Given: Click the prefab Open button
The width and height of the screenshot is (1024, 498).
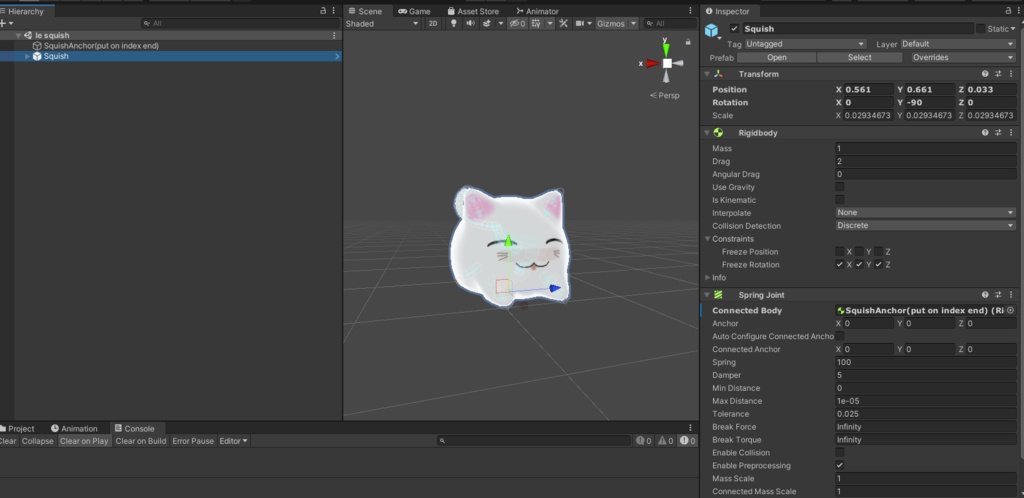Looking at the screenshot, I should 776,57.
